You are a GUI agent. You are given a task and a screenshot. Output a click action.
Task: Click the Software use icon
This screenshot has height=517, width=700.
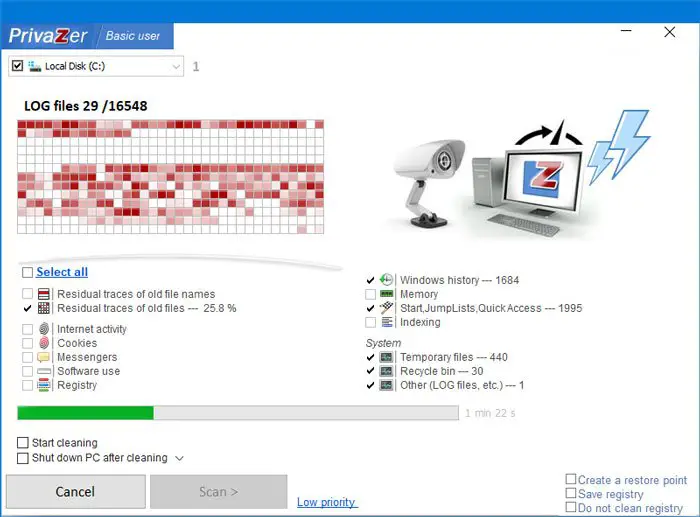[x=44, y=371]
